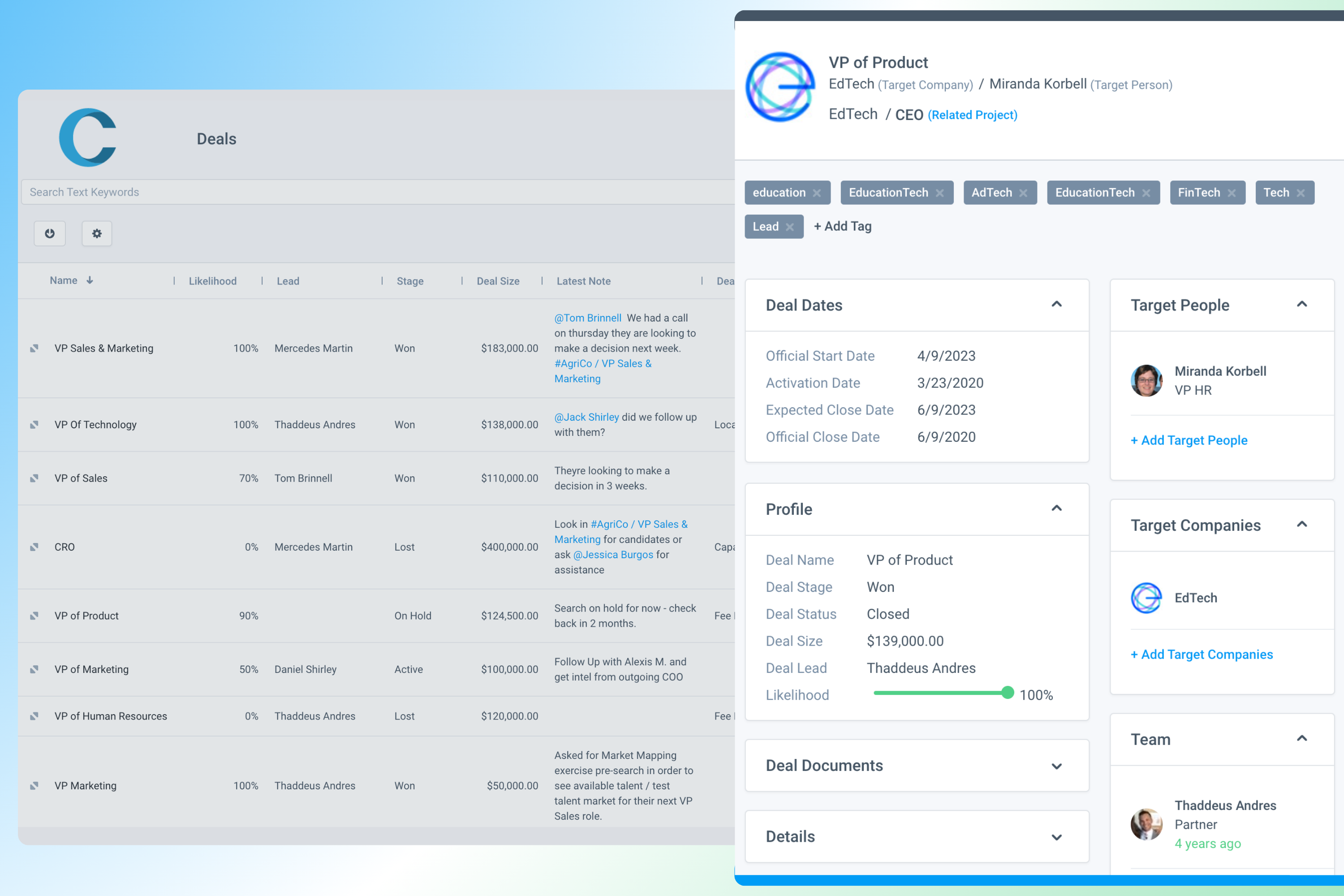Collapse the Deal Dates panel
The height and width of the screenshot is (896, 1344).
[1056, 305]
